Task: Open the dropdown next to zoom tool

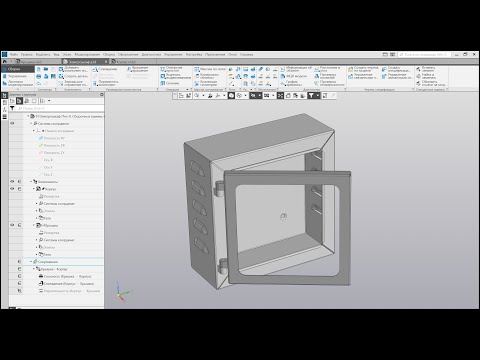Action: [x=203, y=96]
